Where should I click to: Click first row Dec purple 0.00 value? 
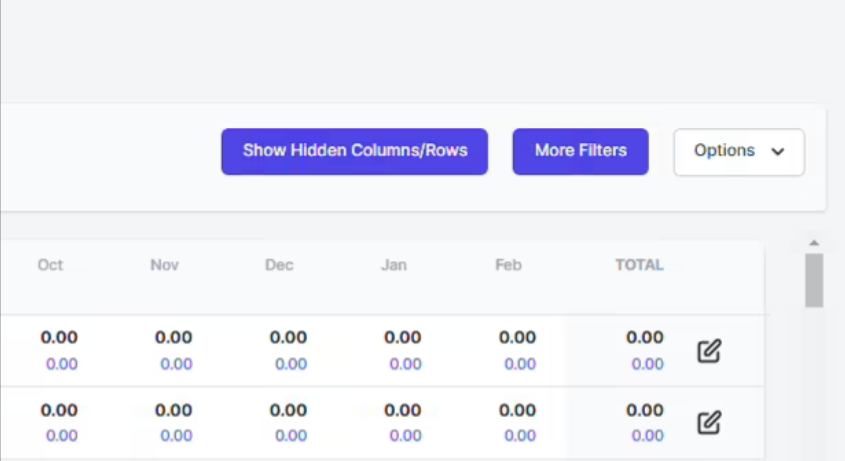(291, 364)
